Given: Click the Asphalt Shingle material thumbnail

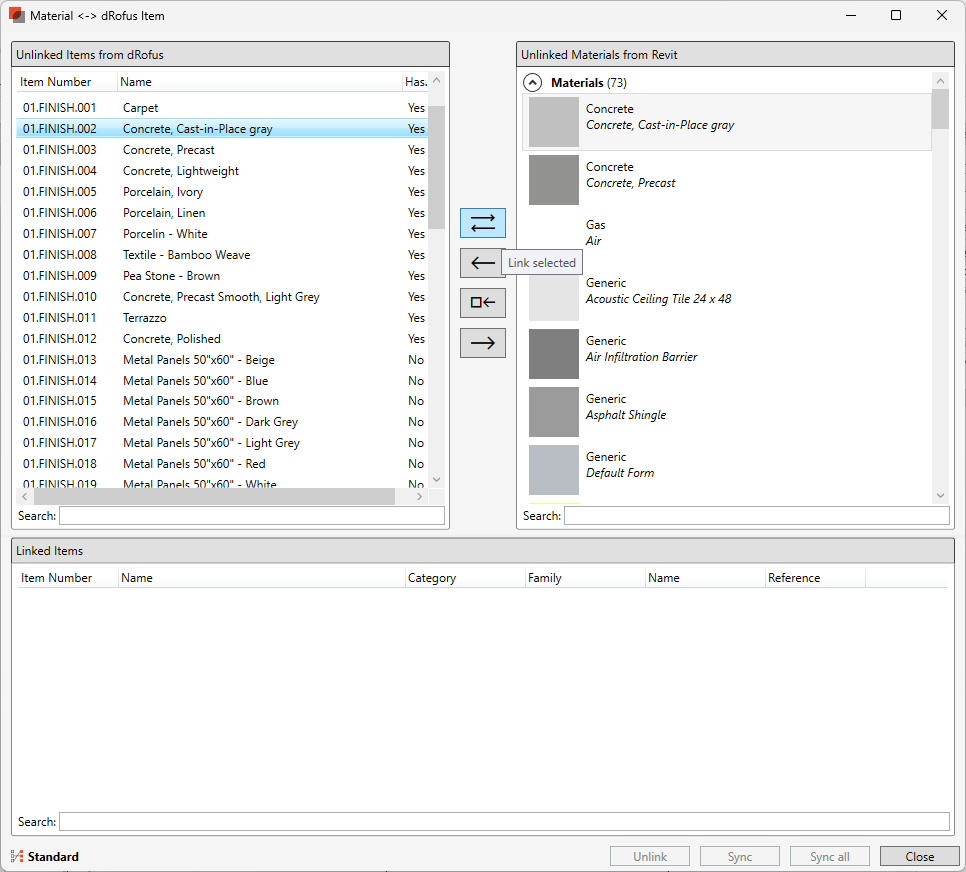Looking at the screenshot, I should (554, 412).
